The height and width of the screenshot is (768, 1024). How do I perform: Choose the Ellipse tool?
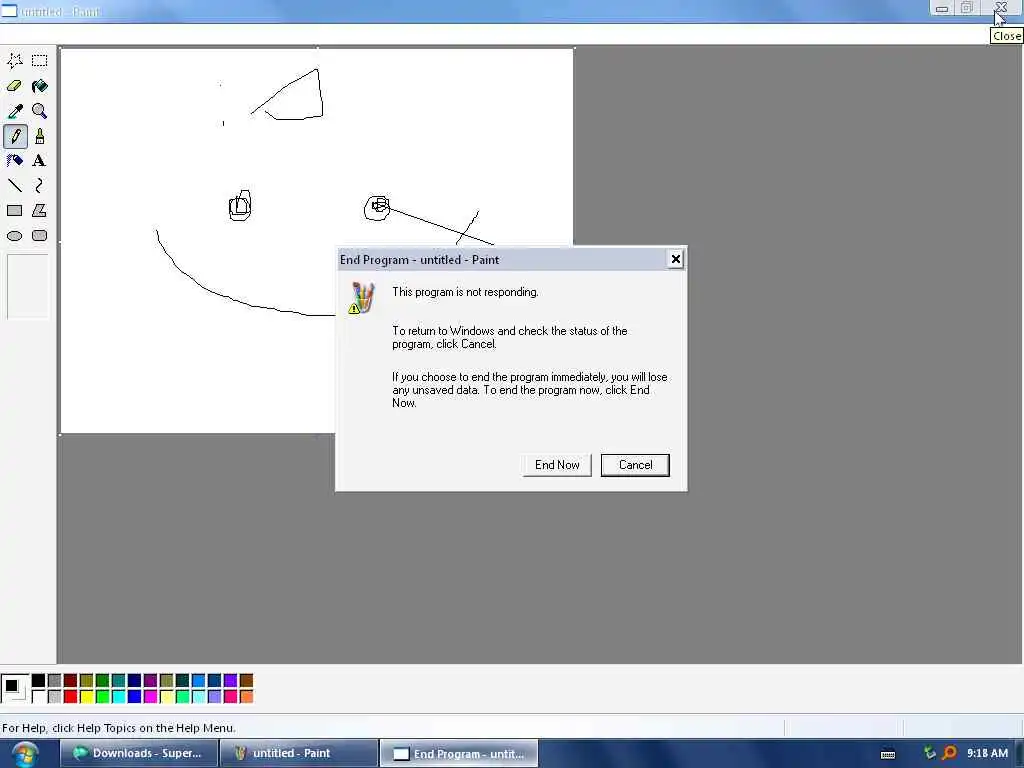[14, 236]
